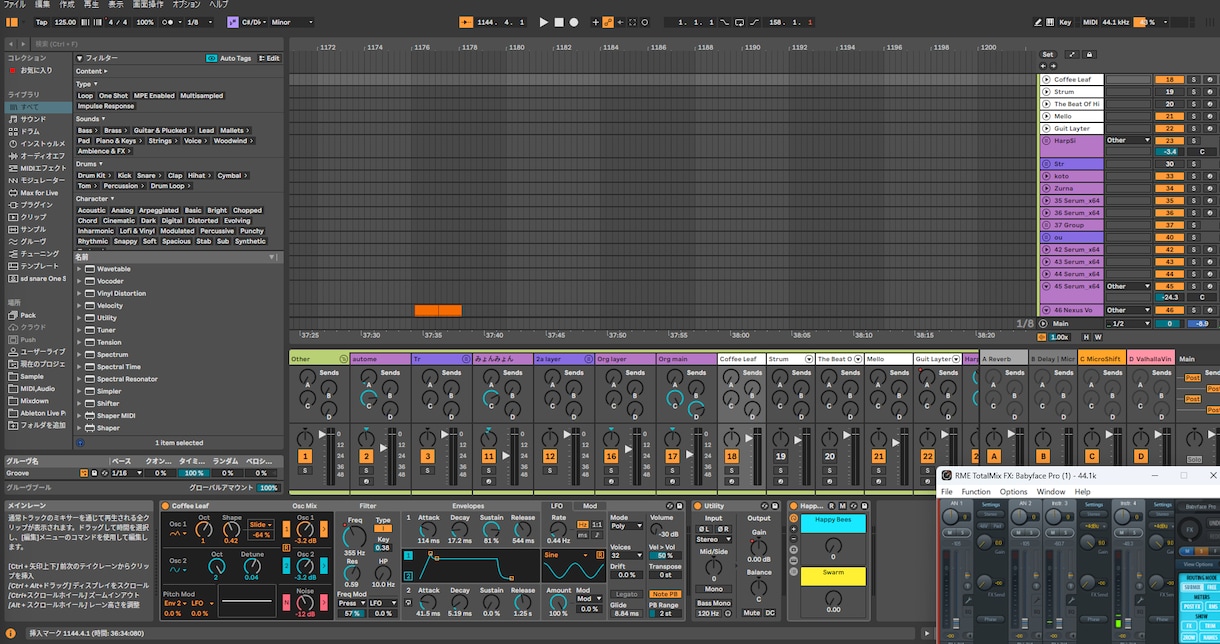Click the Edit button in filter panel

270,58
